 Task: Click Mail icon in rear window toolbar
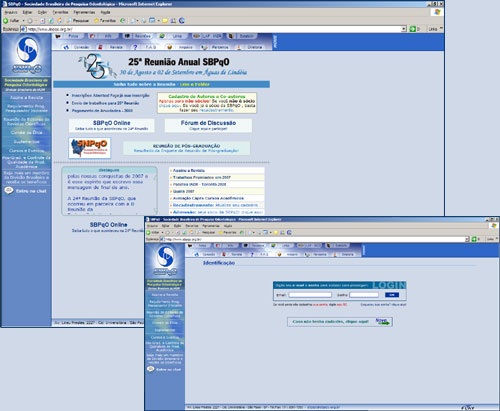[133, 21]
